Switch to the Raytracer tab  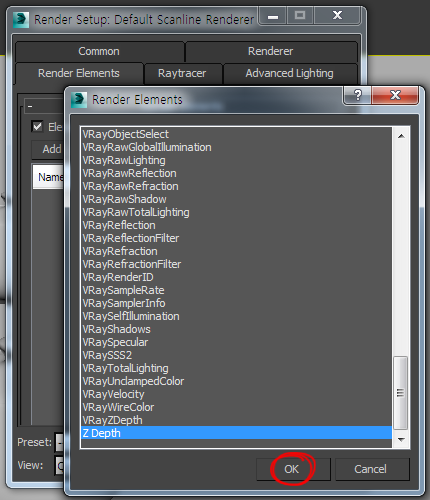(x=182, y=73)
